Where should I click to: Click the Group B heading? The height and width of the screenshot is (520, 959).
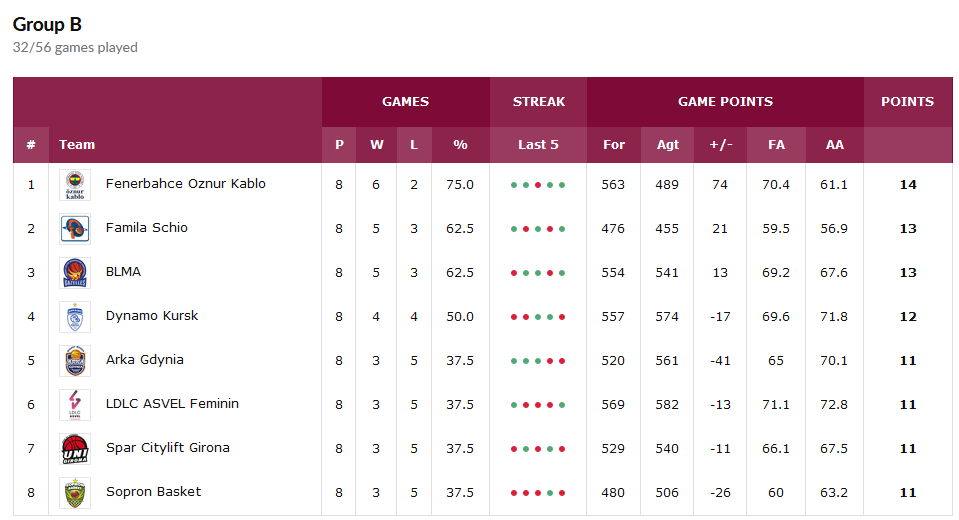click(47, 24)
